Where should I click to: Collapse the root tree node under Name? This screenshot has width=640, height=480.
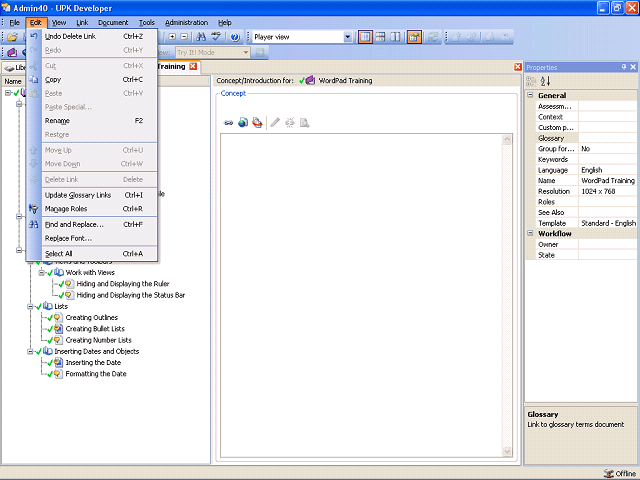[8, 93]
